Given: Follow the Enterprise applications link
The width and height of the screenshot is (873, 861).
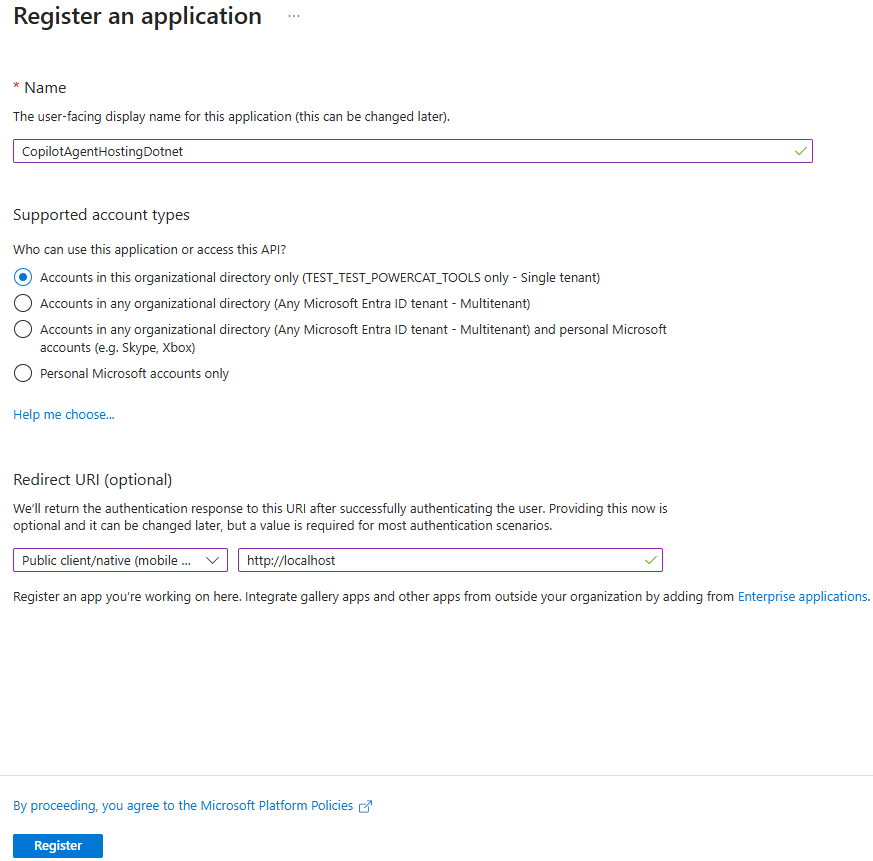Looking at the screenshot, I should pos(802,596).
